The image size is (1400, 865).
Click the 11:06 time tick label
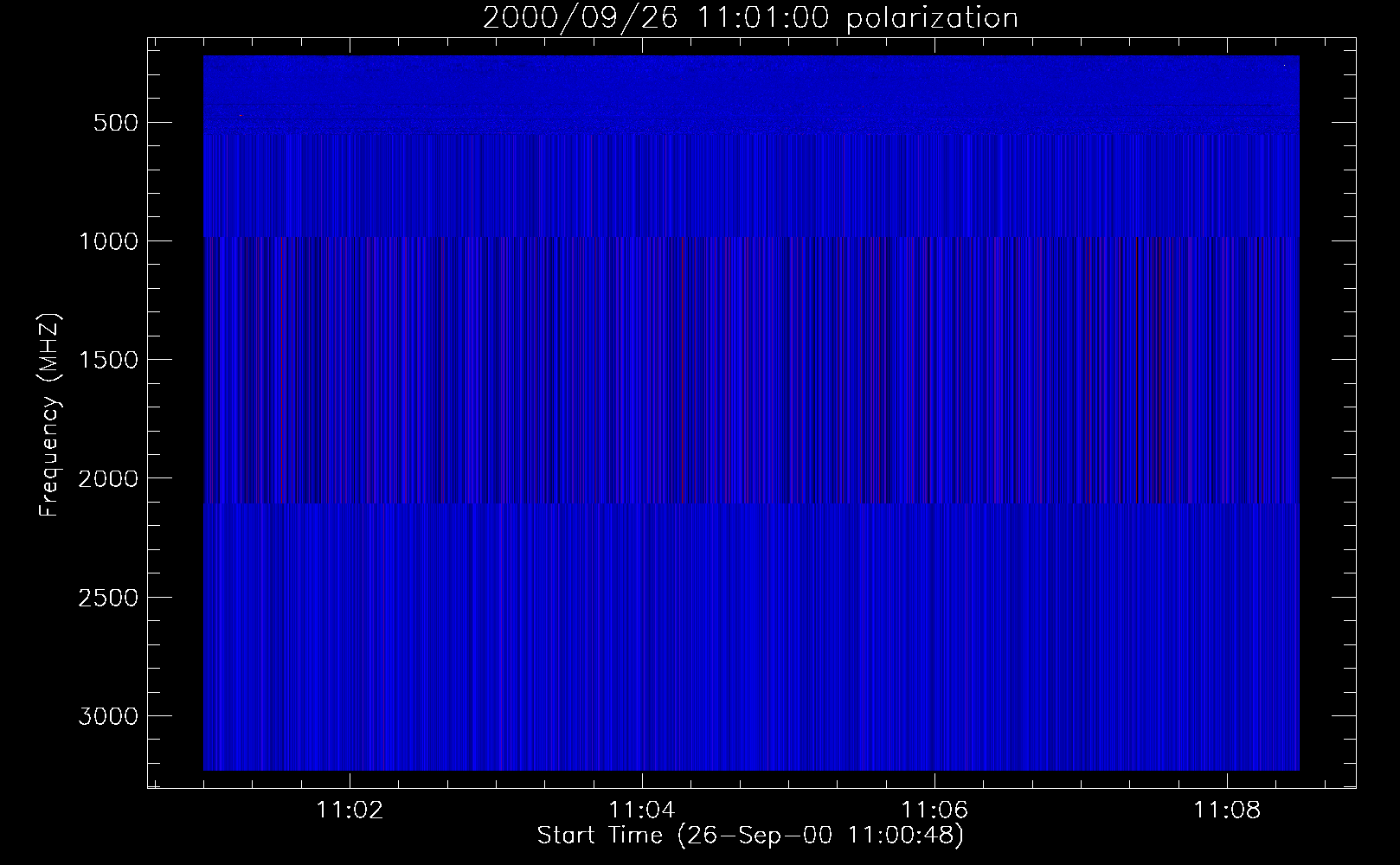click(934, 811)
